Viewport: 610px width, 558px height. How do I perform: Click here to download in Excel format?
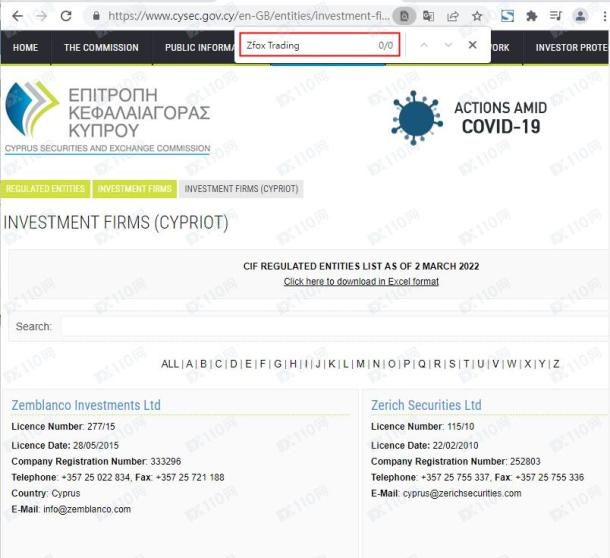361,281
